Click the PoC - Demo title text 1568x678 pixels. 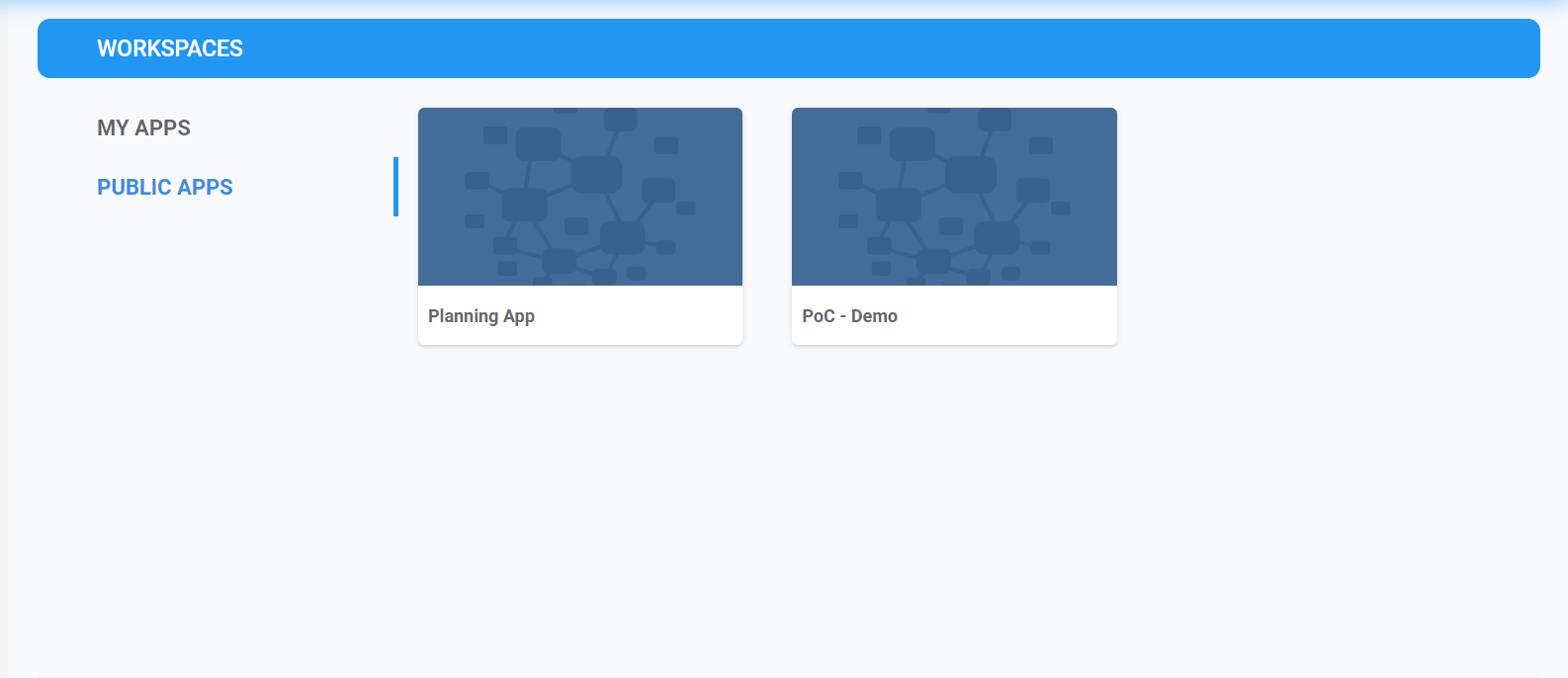tap(849, 316)
